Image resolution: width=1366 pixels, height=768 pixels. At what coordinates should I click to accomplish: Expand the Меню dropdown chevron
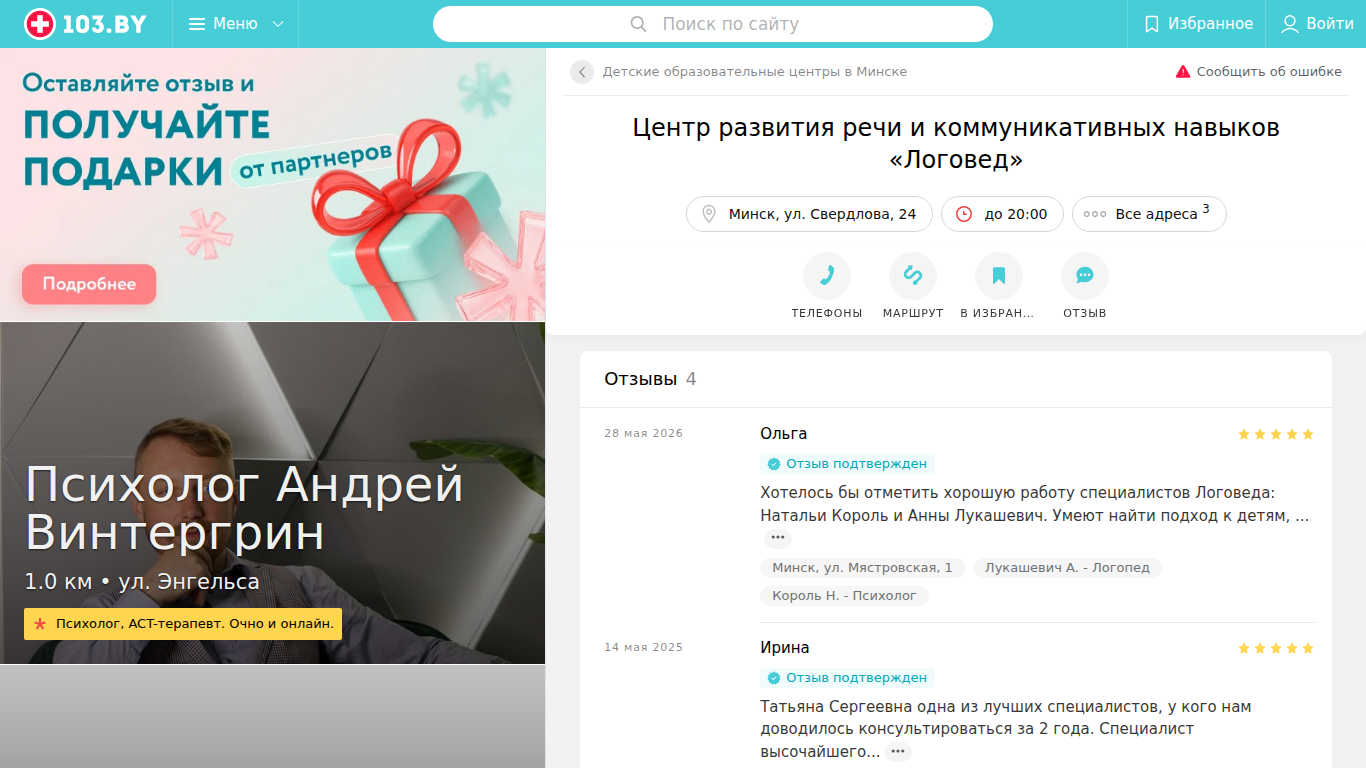tap(278, 24)
